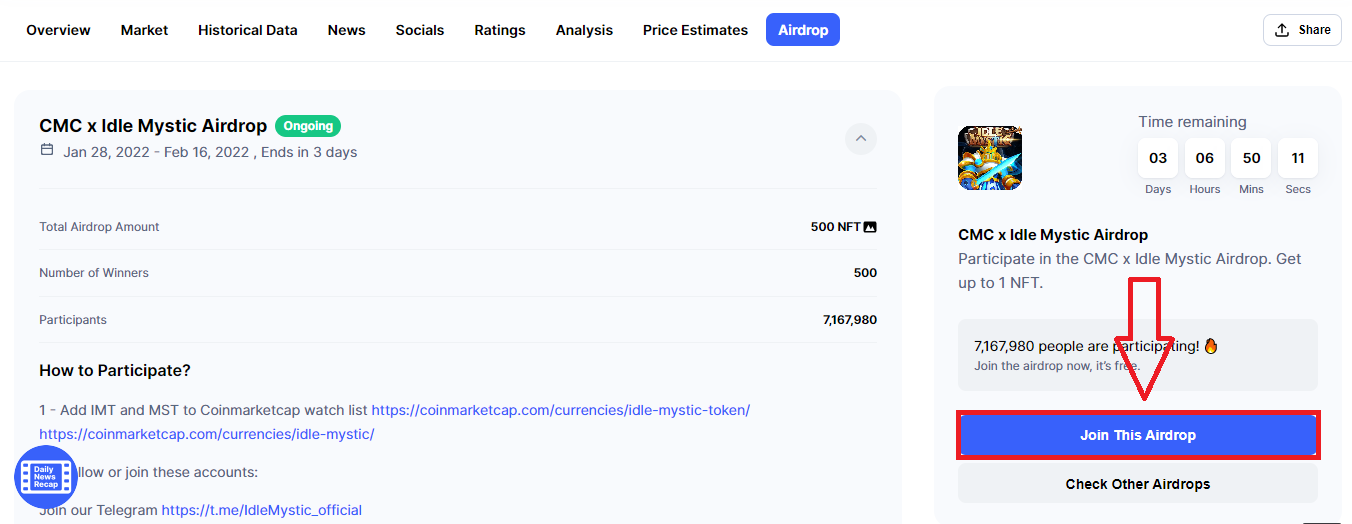Viewport: 1352px width, 524px height.
Task: Go to the News tab
Action: (346, 30)
